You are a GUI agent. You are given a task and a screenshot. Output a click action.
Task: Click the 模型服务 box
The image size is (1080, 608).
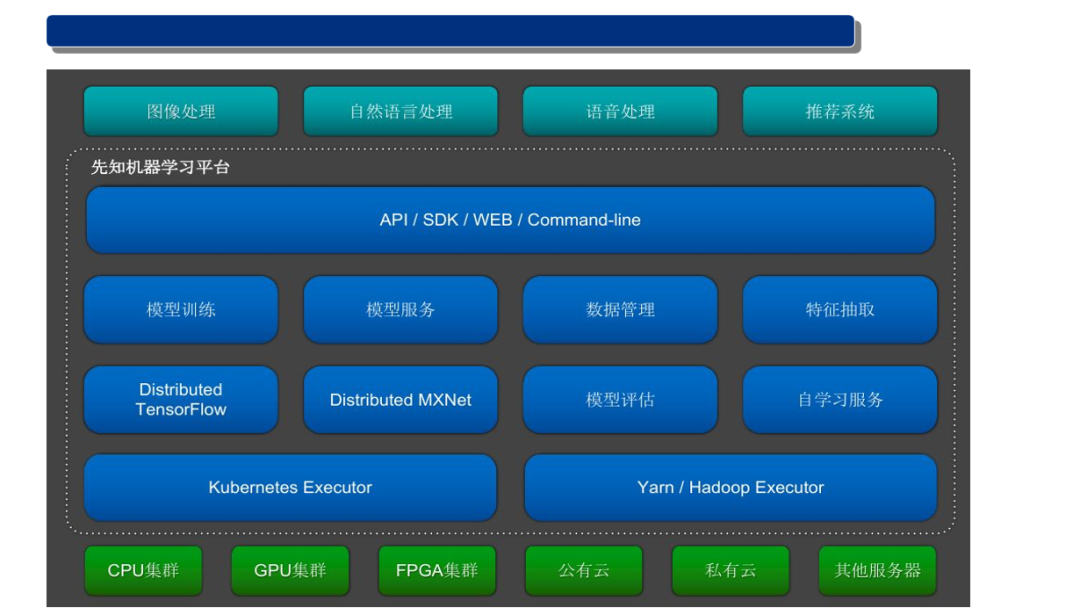click(x=400, y=310)
